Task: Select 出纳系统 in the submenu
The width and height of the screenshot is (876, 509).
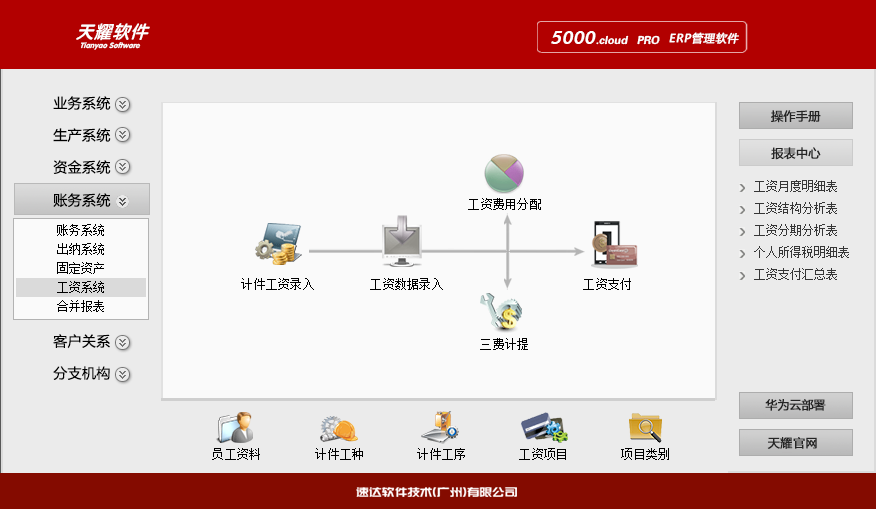Action: click(81, 249)
